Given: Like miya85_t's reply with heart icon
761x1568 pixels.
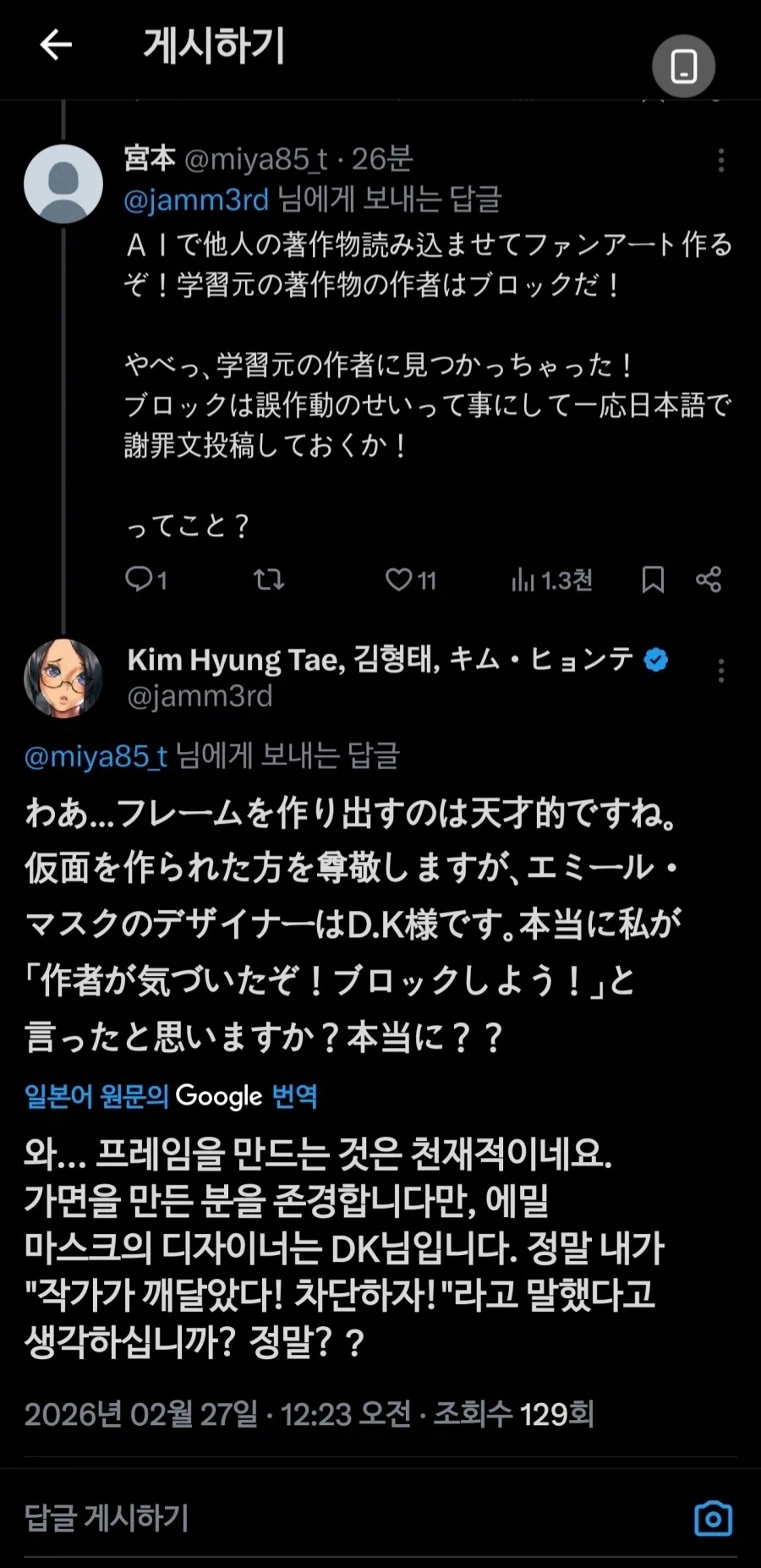Looking at the screenshot, I should [x=410, y=580].
